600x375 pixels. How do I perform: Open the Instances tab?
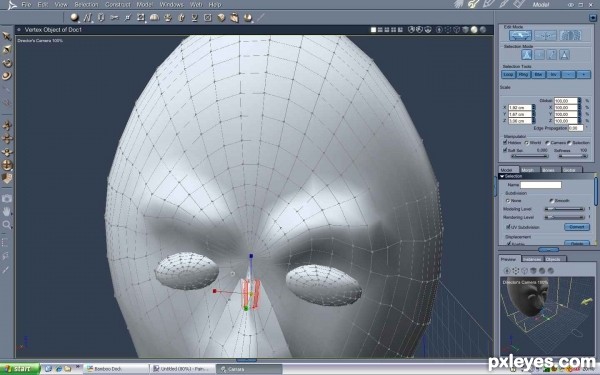click(x=532, y=259)
